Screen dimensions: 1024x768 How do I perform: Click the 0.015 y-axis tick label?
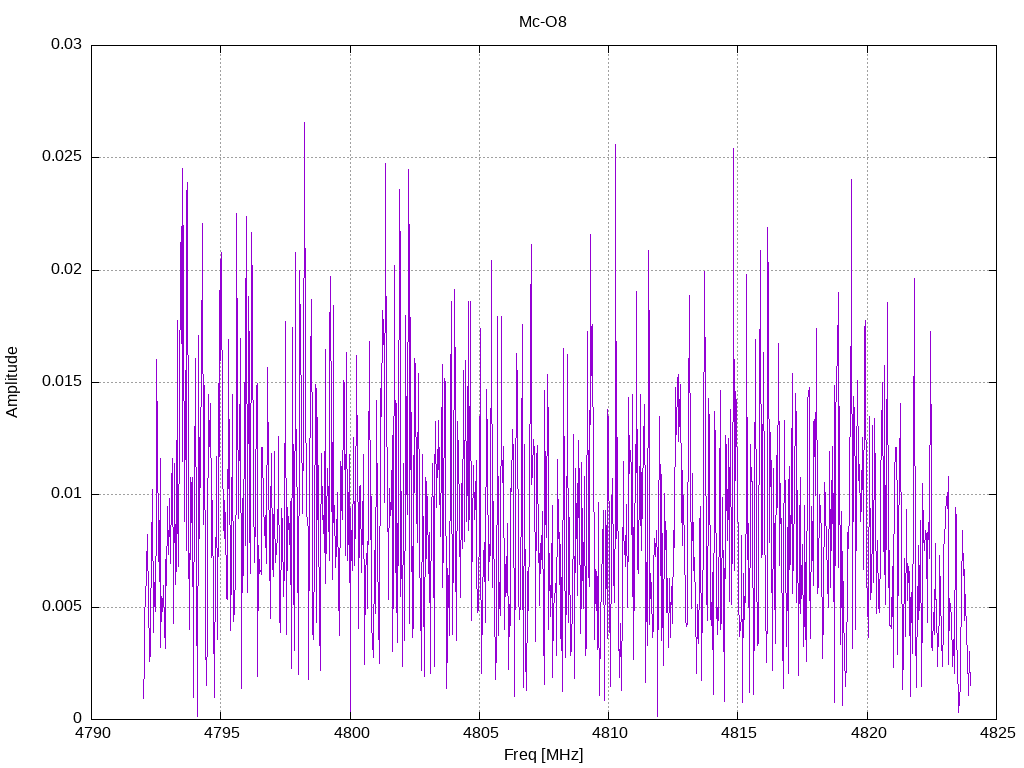point(63,381)
